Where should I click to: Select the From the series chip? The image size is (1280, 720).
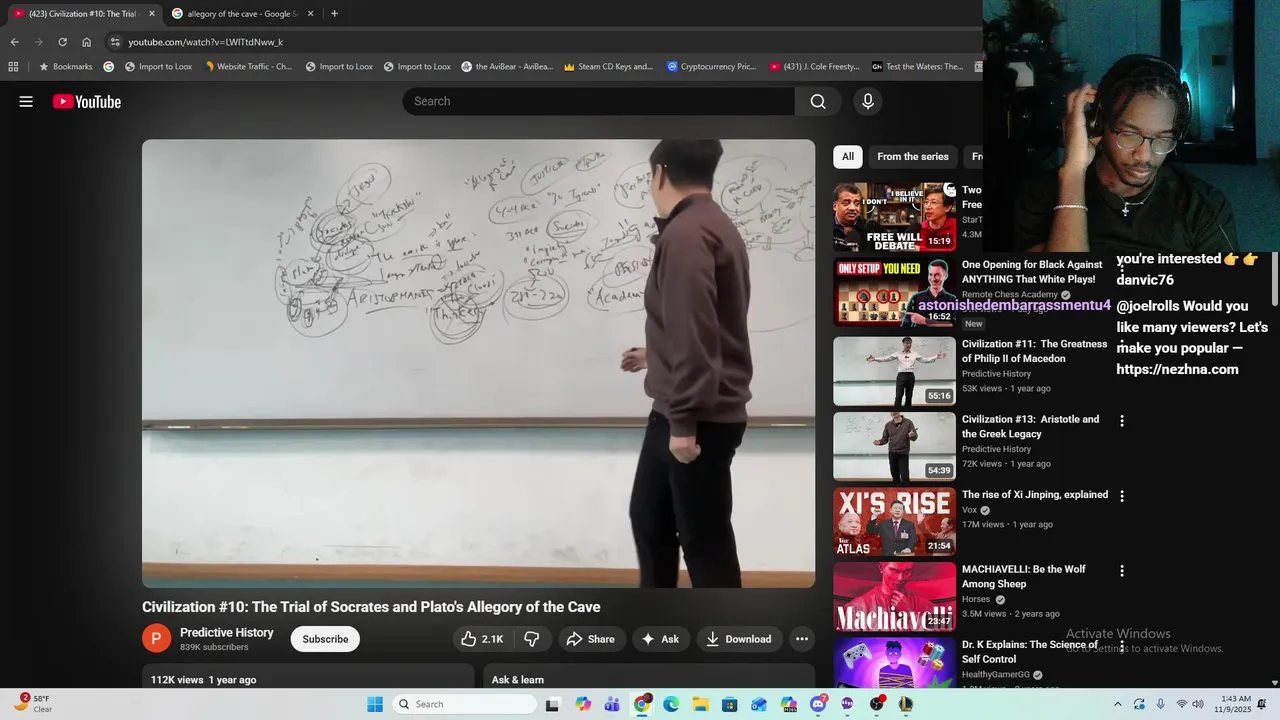[913, 157]
